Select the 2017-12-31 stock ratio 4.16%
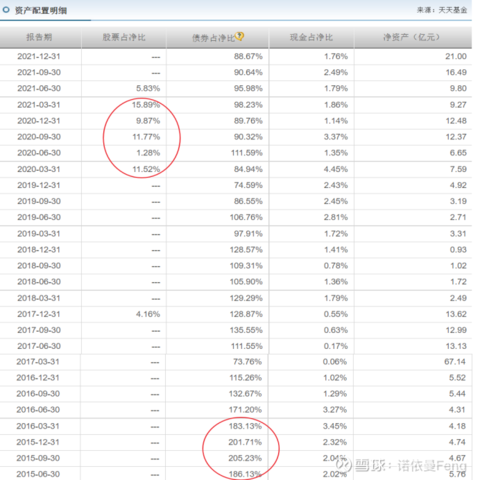480x480 pixels. [x=148, y=314]
